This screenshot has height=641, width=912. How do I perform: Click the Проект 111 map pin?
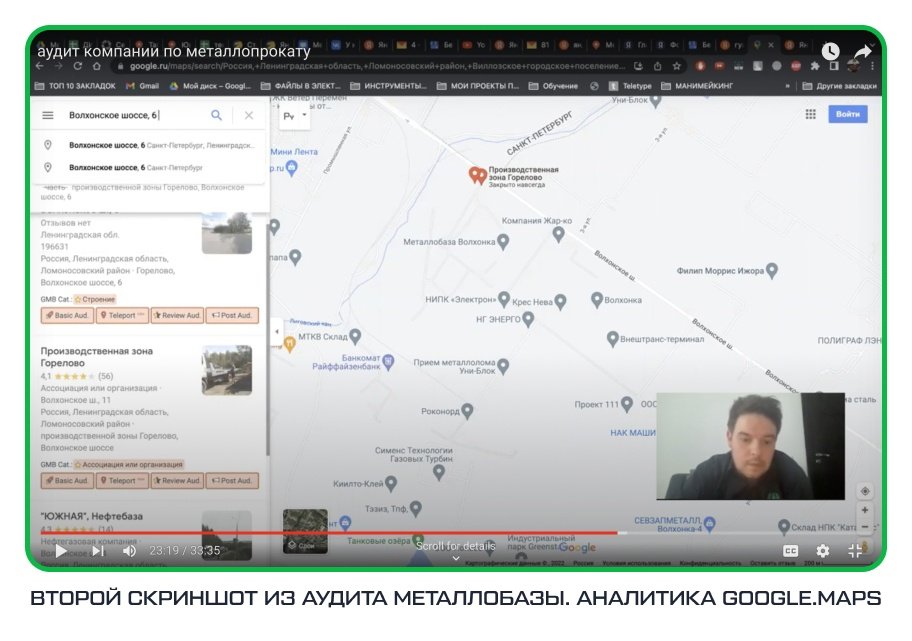click(626, 403)
